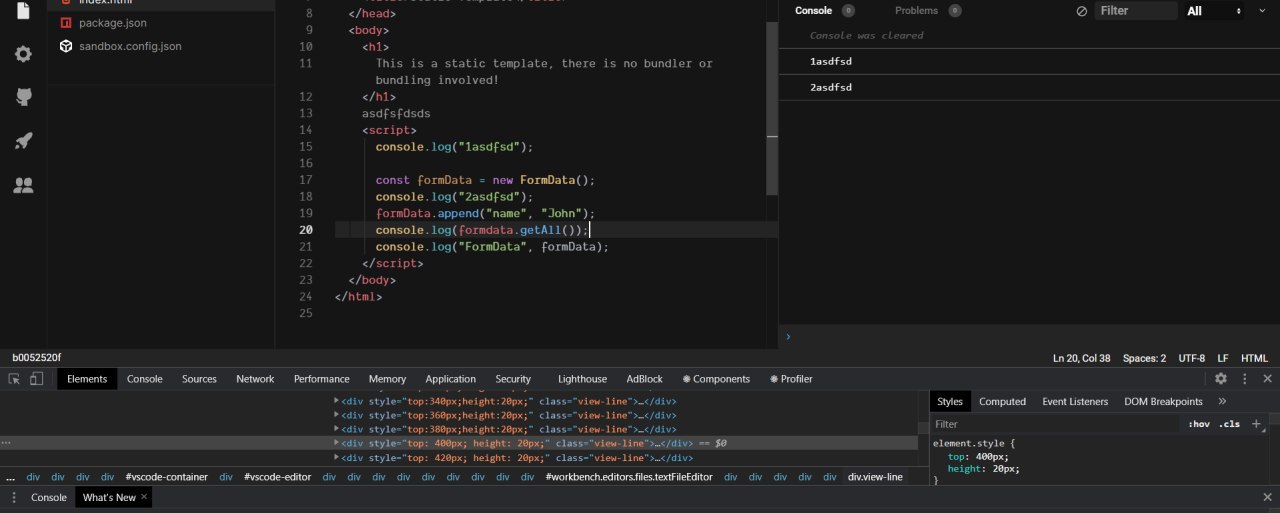Click the UTF-8 encoding status item

point(1192,358)
